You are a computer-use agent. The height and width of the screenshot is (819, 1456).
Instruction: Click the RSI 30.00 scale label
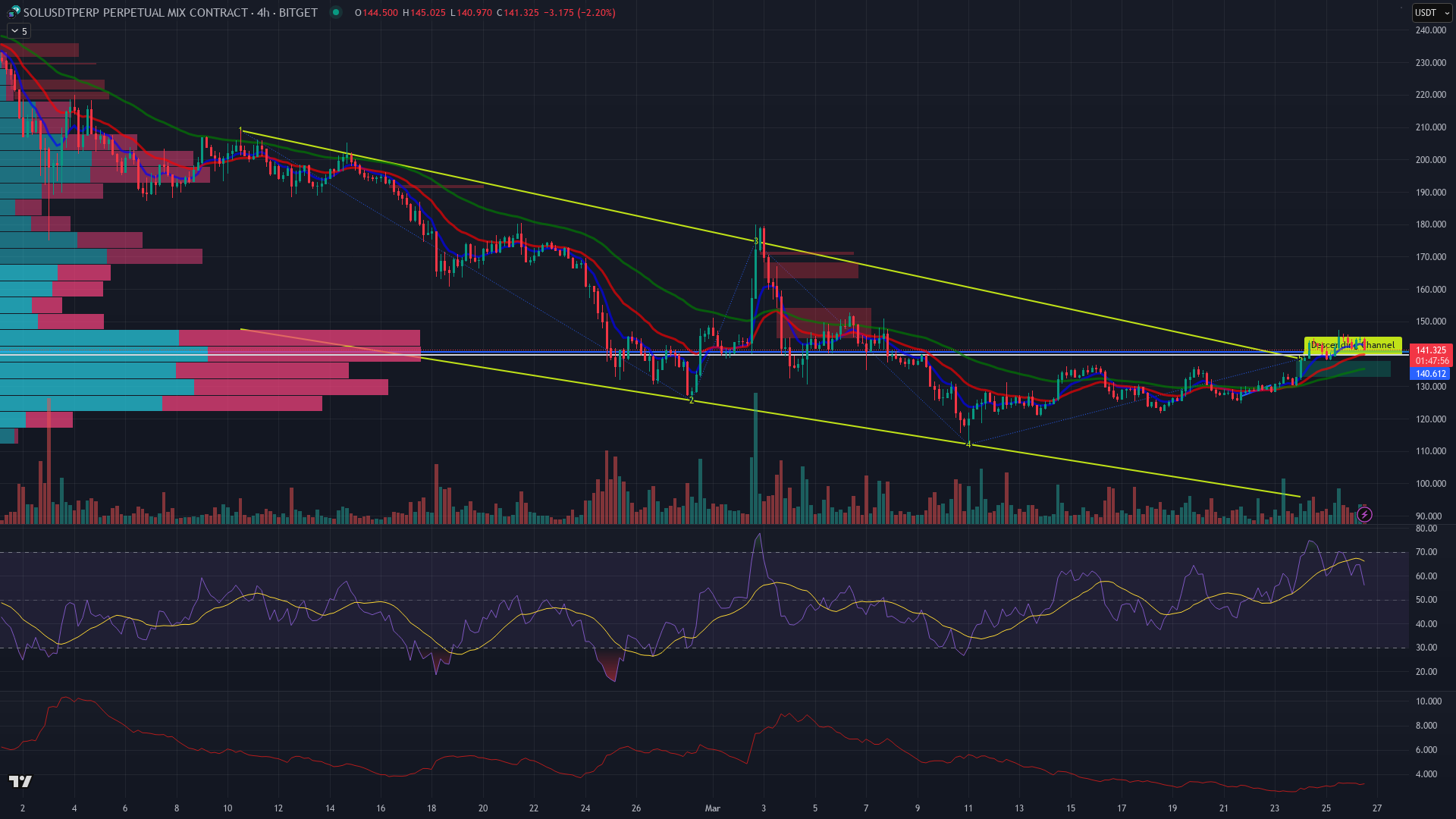[1426, 648]
